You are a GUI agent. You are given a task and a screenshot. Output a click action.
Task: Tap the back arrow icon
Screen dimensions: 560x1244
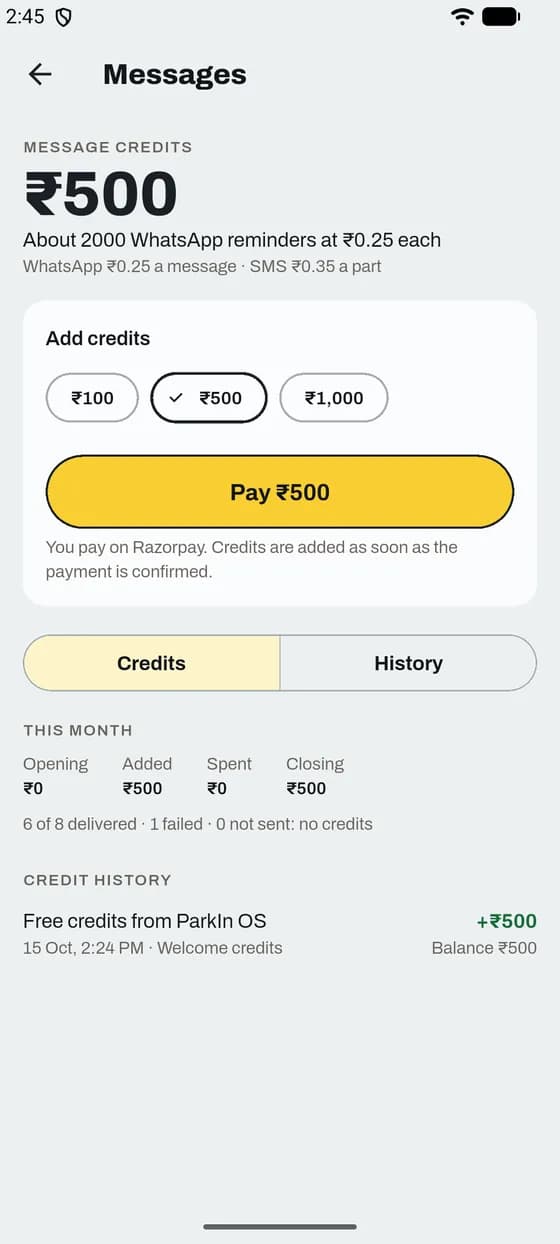click(x=40, y=74)
